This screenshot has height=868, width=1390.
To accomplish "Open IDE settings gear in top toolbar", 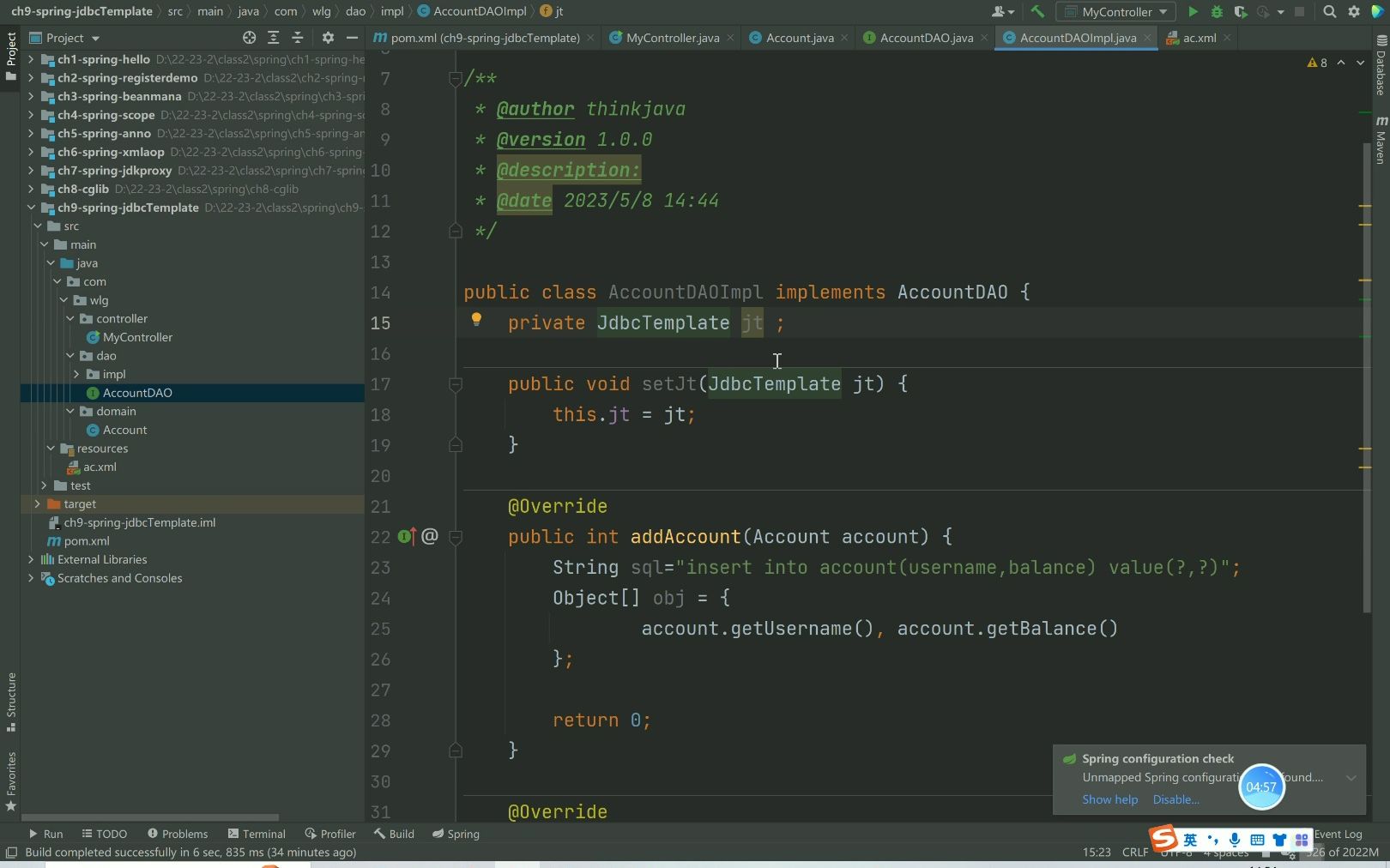I will coord(1354,12).
